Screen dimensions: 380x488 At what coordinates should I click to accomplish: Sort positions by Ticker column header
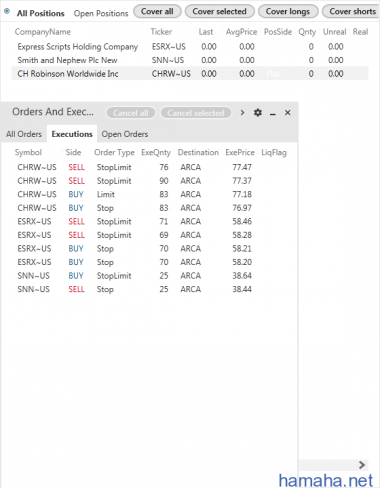[161, 32]
